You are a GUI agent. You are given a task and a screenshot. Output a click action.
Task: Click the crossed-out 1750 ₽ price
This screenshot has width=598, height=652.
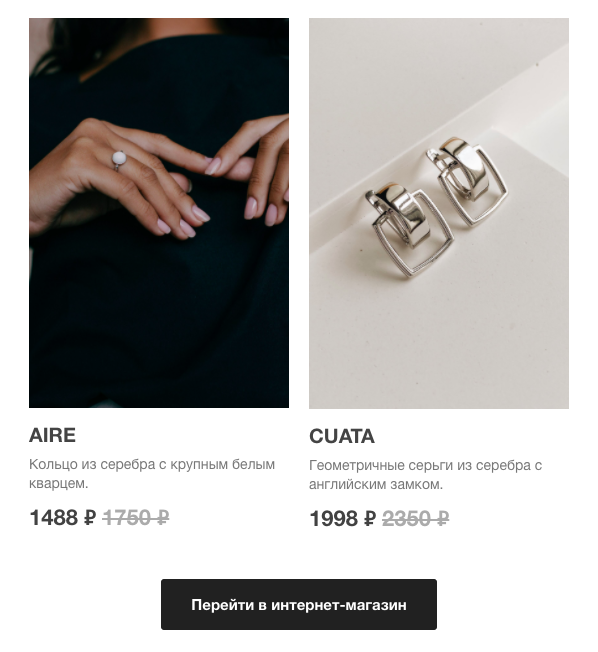pyautogui.click(x=136, y=518)
